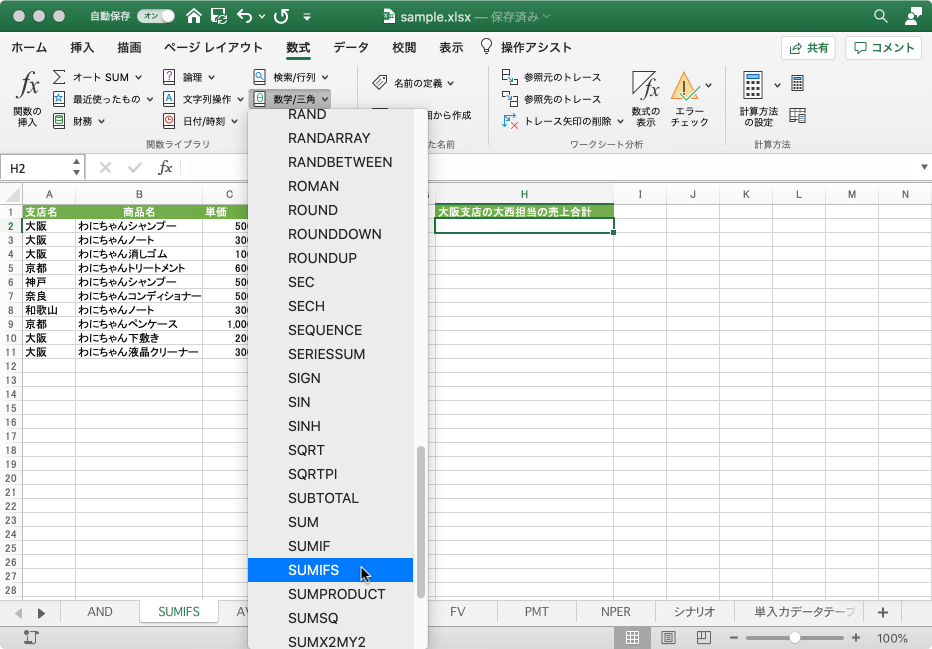Select ROUNDDOWN in the function list
The height and width of the screenshot is (649, 932).
click(330, 234)
